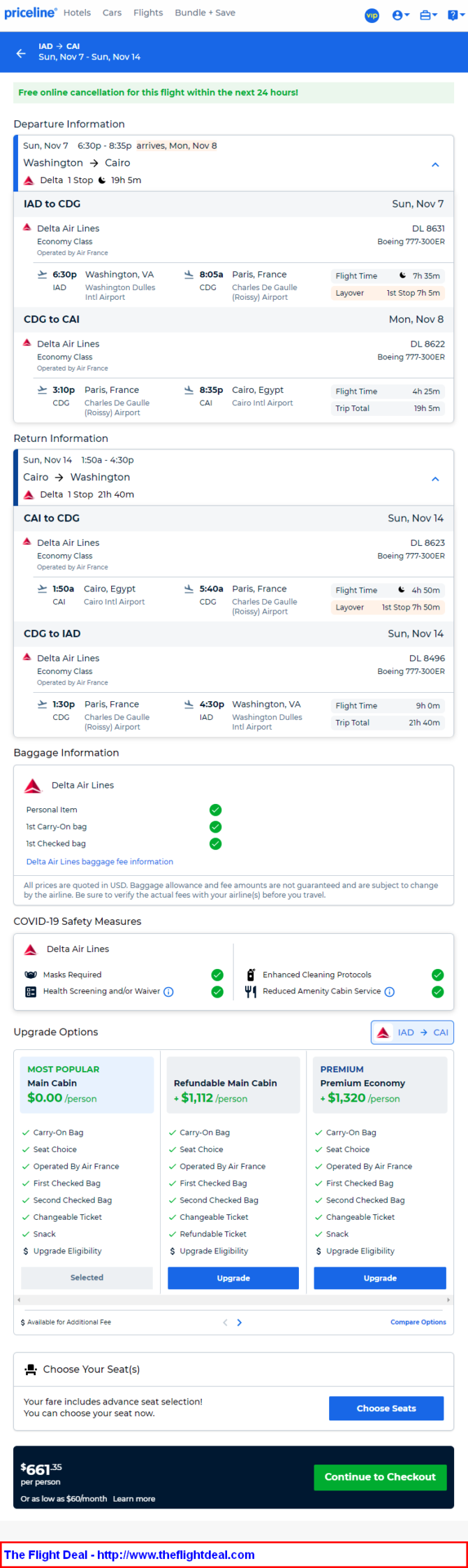
Task: Click the 1st Carry-On bag green checkmark
Action: point(216,827)
